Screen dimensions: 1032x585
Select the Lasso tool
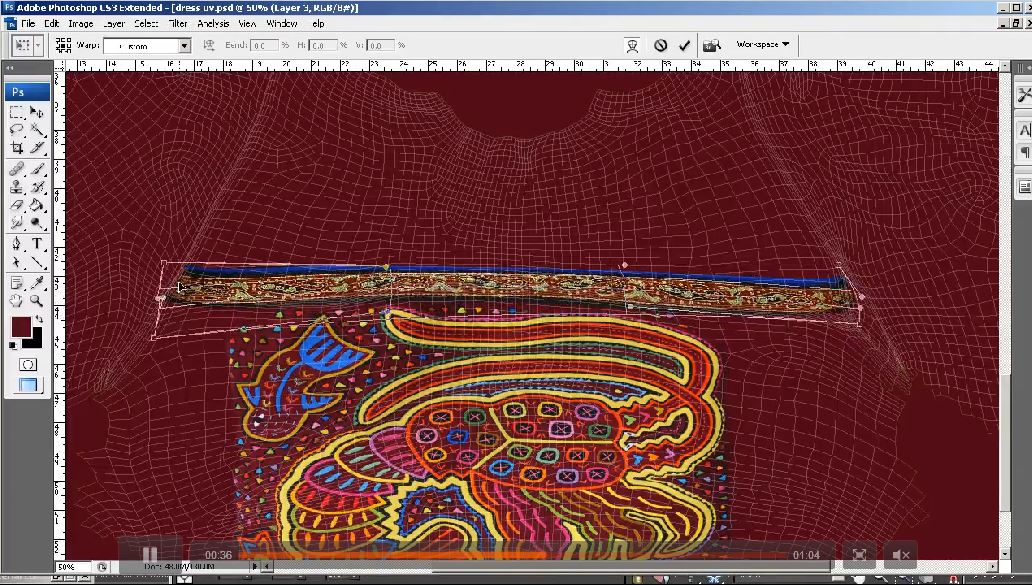click(17, 130)
